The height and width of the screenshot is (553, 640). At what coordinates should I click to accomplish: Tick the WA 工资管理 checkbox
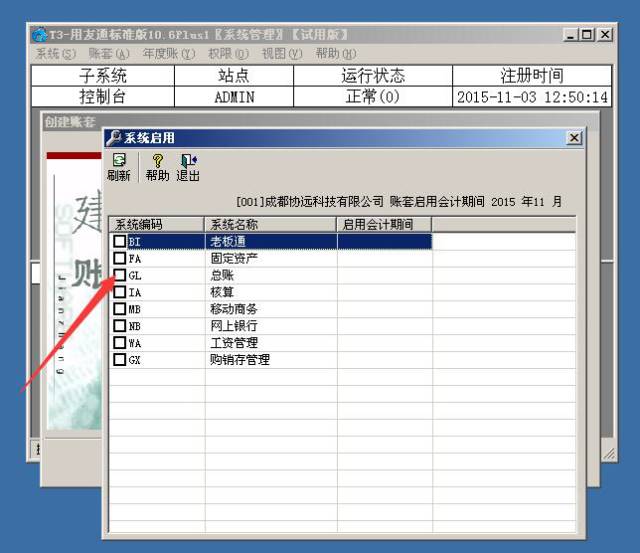[120, 342]
